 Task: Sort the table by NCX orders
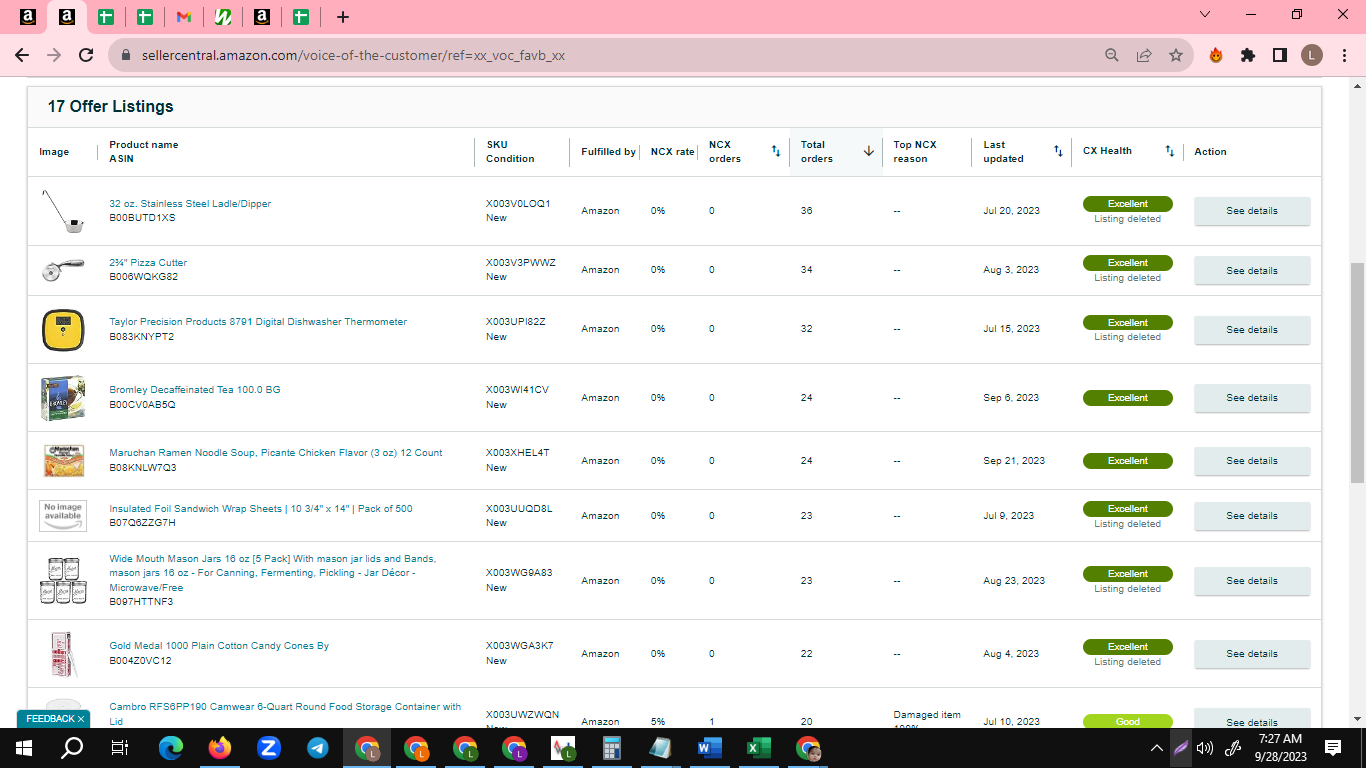pos(776,152)
